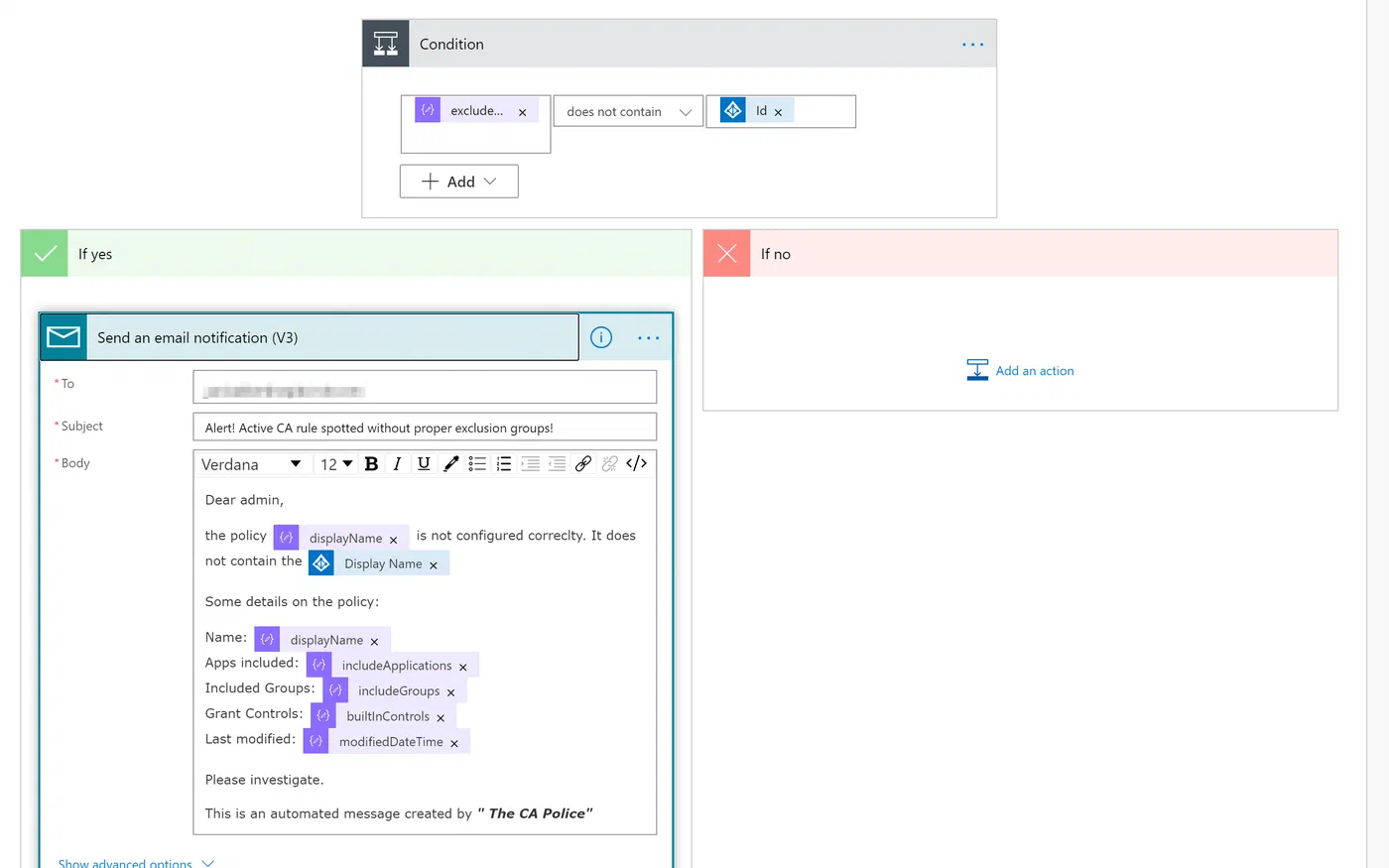This screenshot has height=868, width=1389.
Task: Toggle bold formatting
Action: pyautogui.click(x=372, y=463)
